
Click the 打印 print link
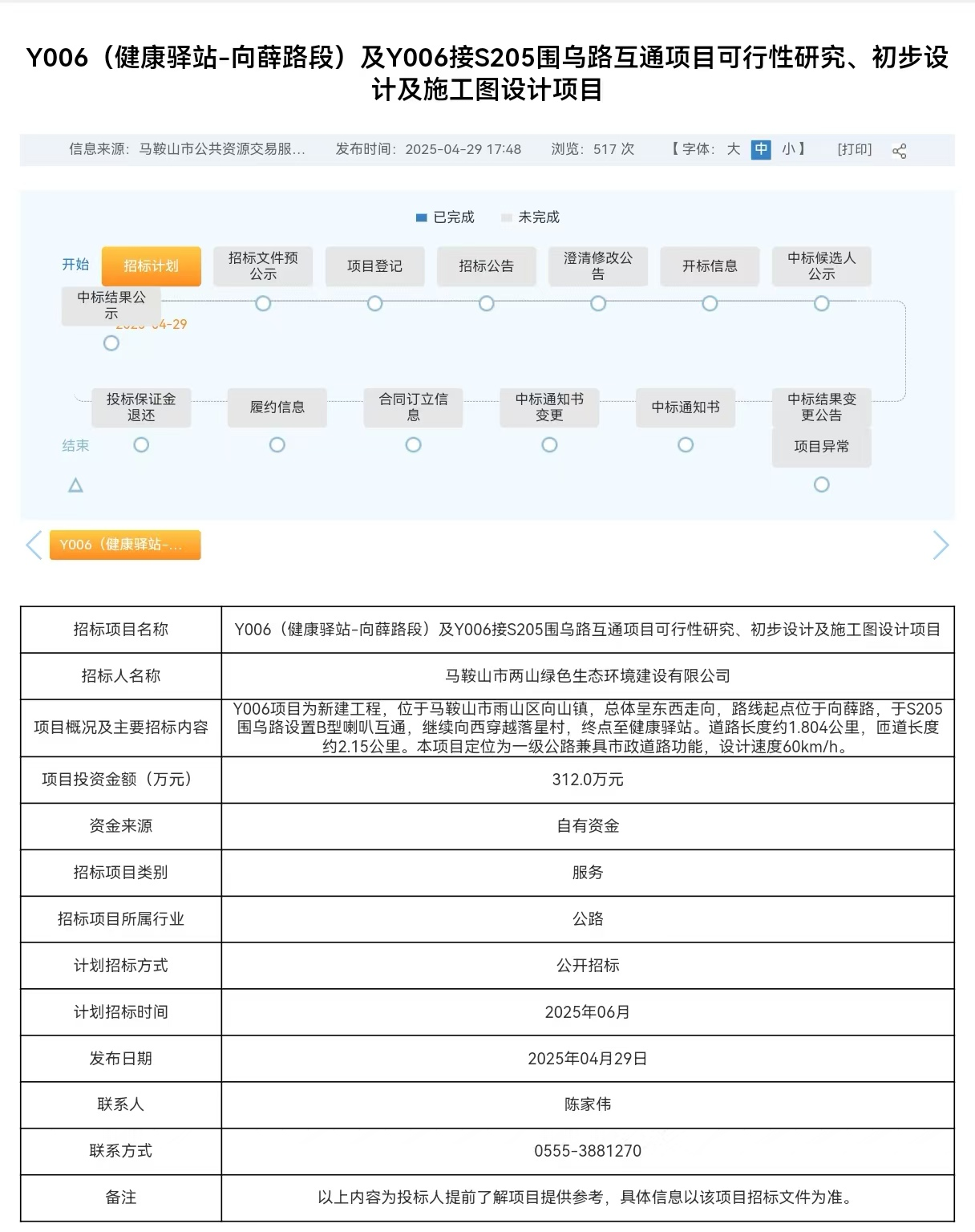[854, 149]
